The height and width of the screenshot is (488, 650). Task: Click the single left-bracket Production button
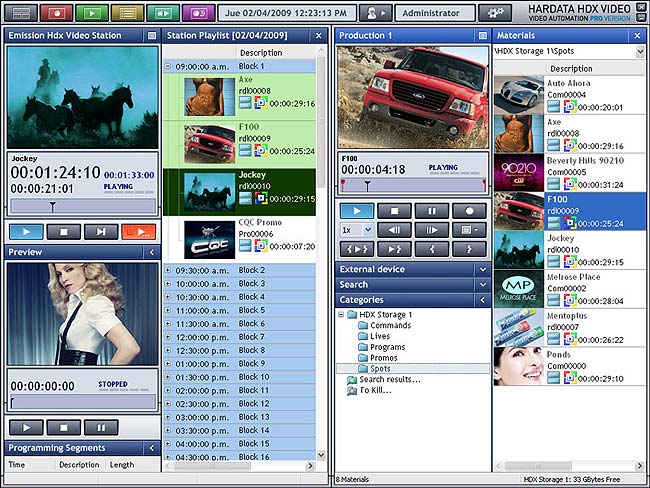(x=432, y=249)
